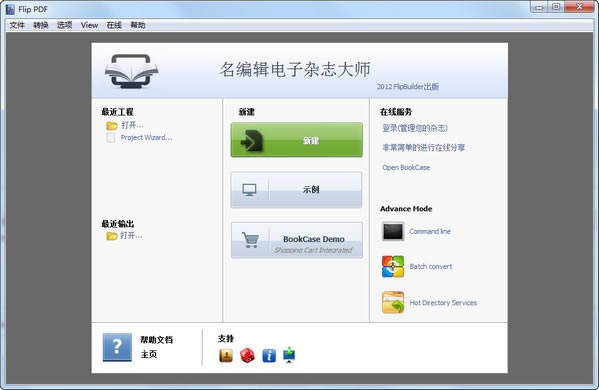Viewport: 599px width, 390px height.
Task: Click the folder icon under 最近输出
Action: (x=112, y=236)
